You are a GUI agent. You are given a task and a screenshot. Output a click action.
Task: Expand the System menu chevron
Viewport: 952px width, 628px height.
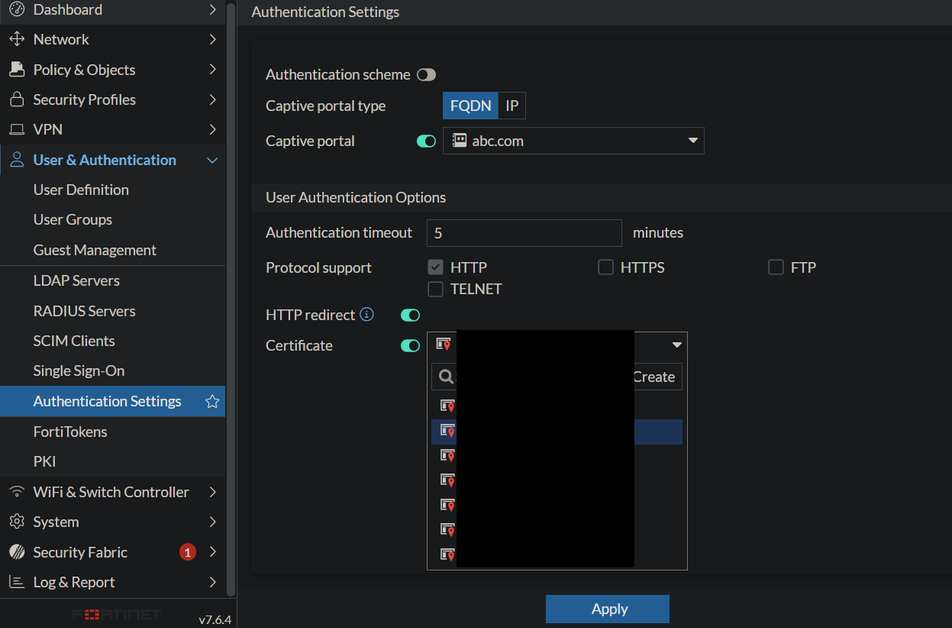pyautogui.click(x=212, y=522)
